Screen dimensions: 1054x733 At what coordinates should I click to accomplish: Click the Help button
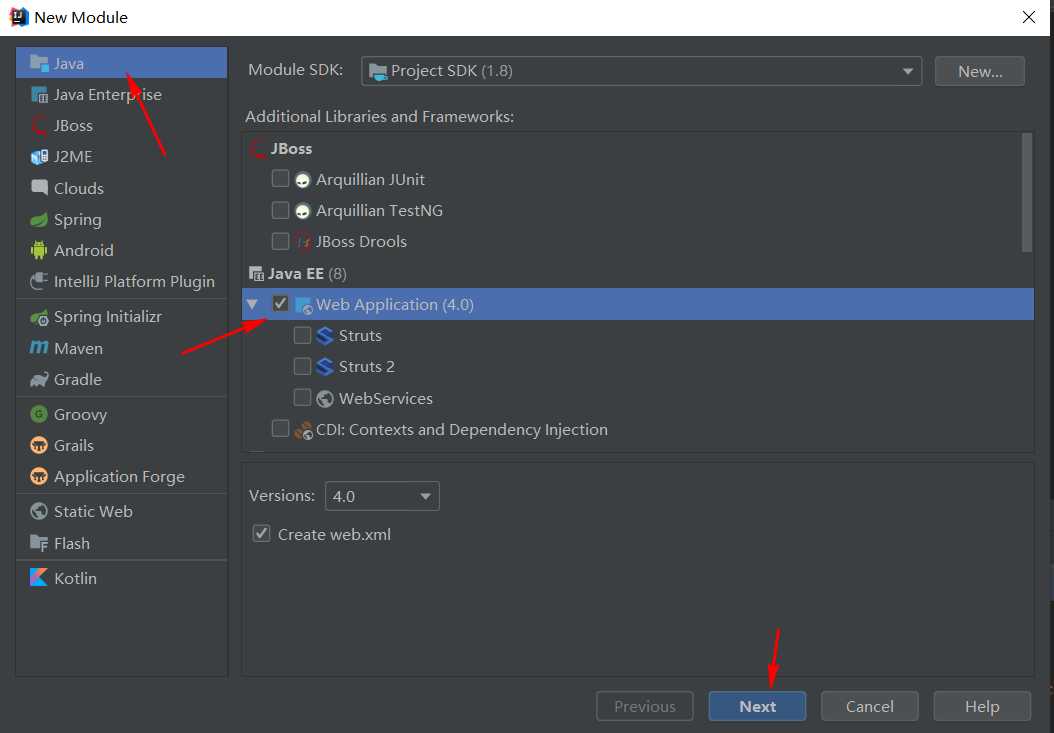(x=981, y=706)
